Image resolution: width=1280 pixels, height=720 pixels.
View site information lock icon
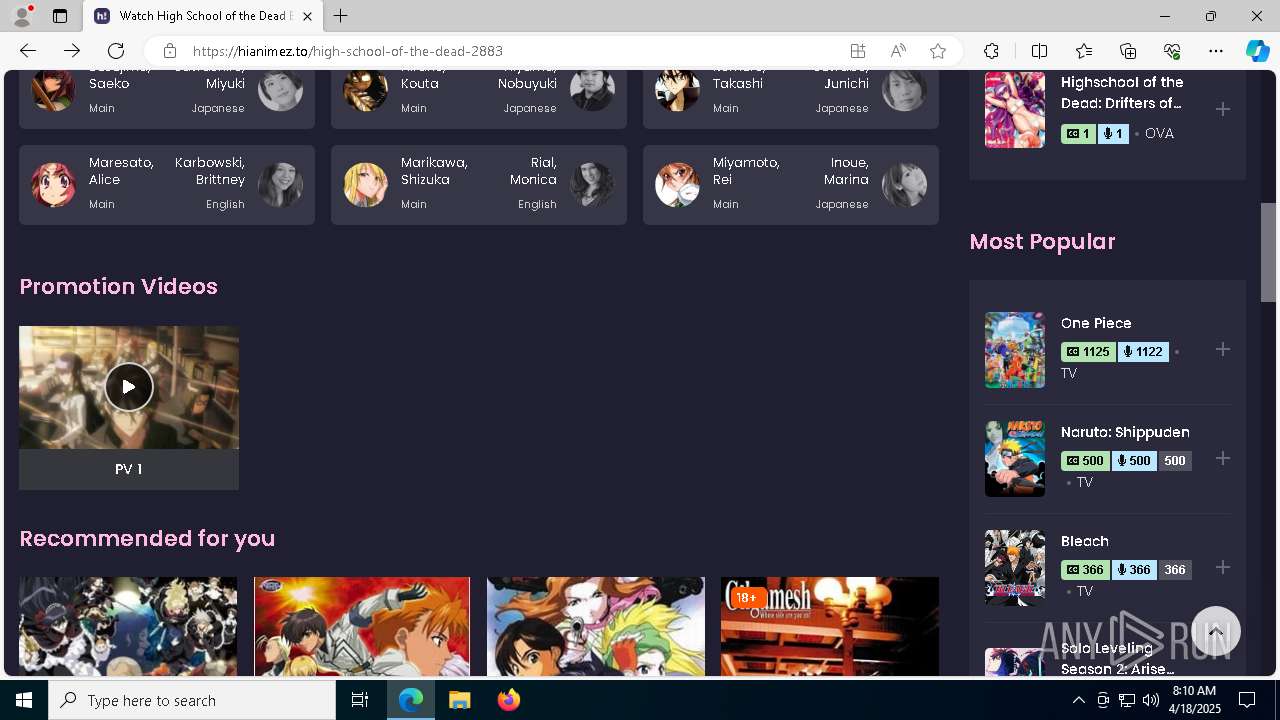[170, 51]
